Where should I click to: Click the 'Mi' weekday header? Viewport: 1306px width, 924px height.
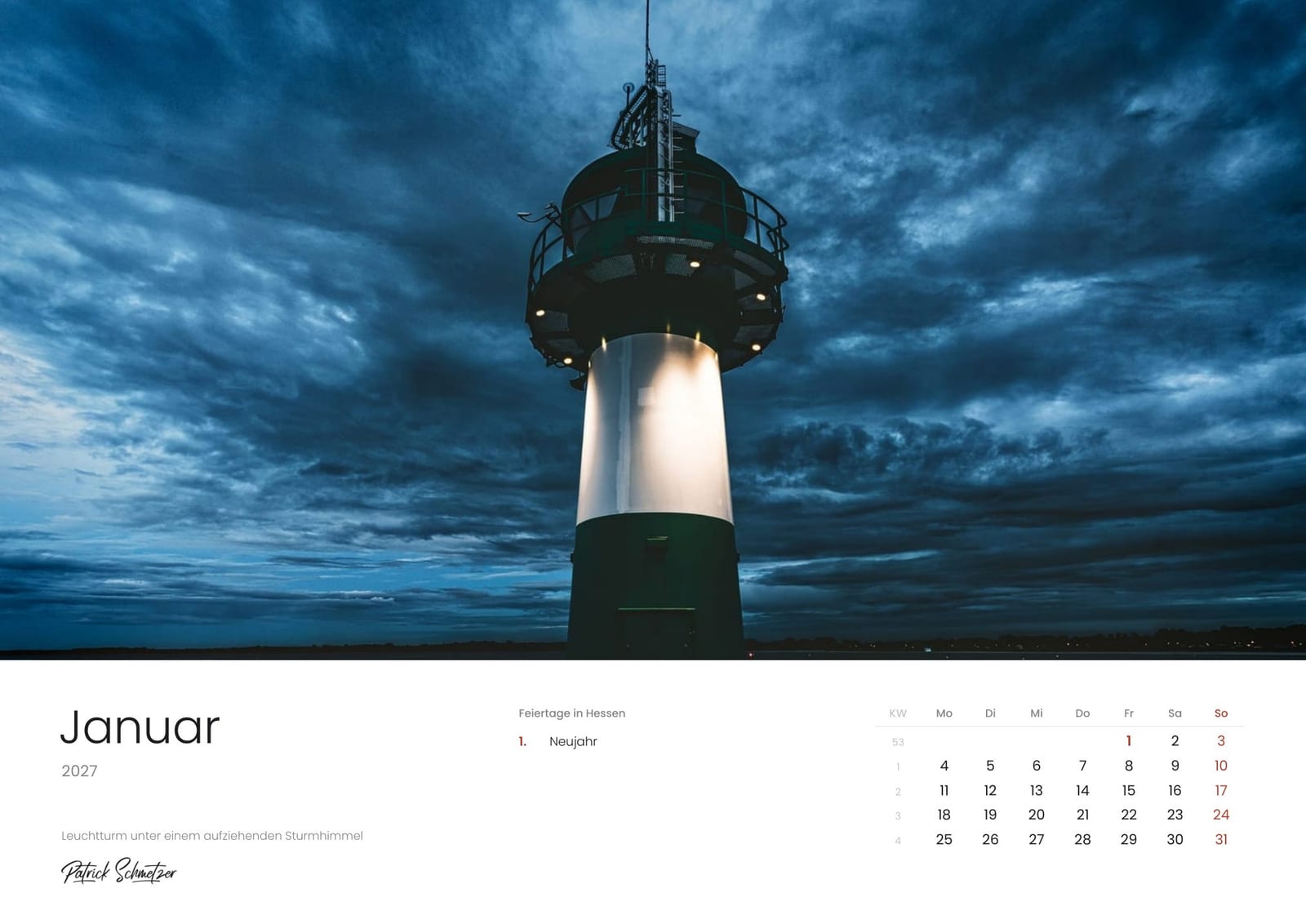pos(1037,713)
